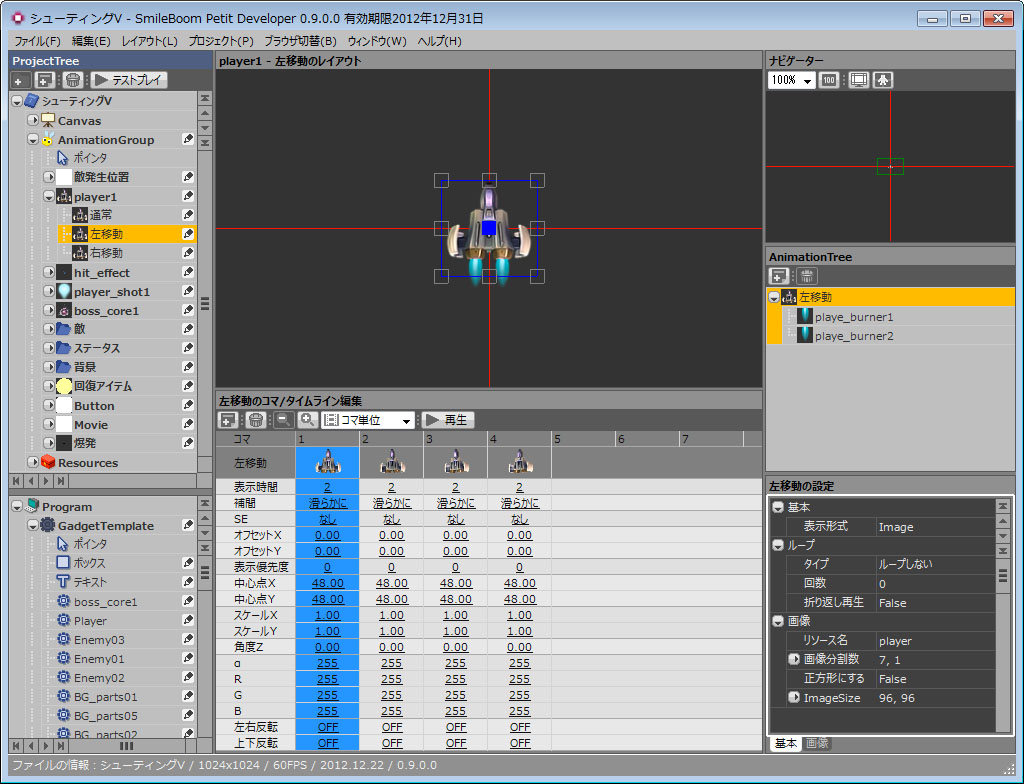The width and height of the screenshot is (1024, 784).
Task: Toggle 折り返し再生 False value in settings
Action: tap(892, 603)
